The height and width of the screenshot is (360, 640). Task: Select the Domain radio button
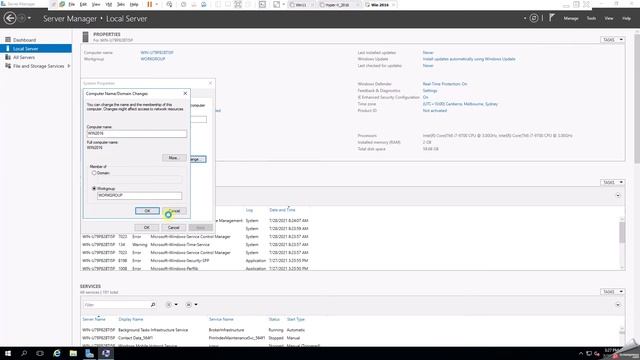tap(94, 173)
